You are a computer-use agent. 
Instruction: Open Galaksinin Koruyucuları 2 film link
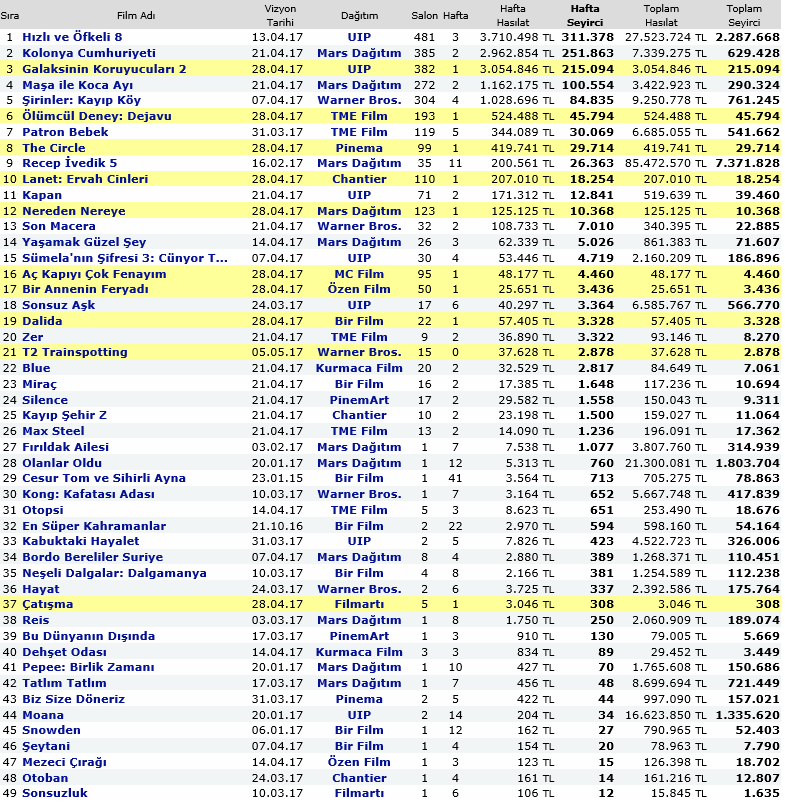(x=104, y=69)
